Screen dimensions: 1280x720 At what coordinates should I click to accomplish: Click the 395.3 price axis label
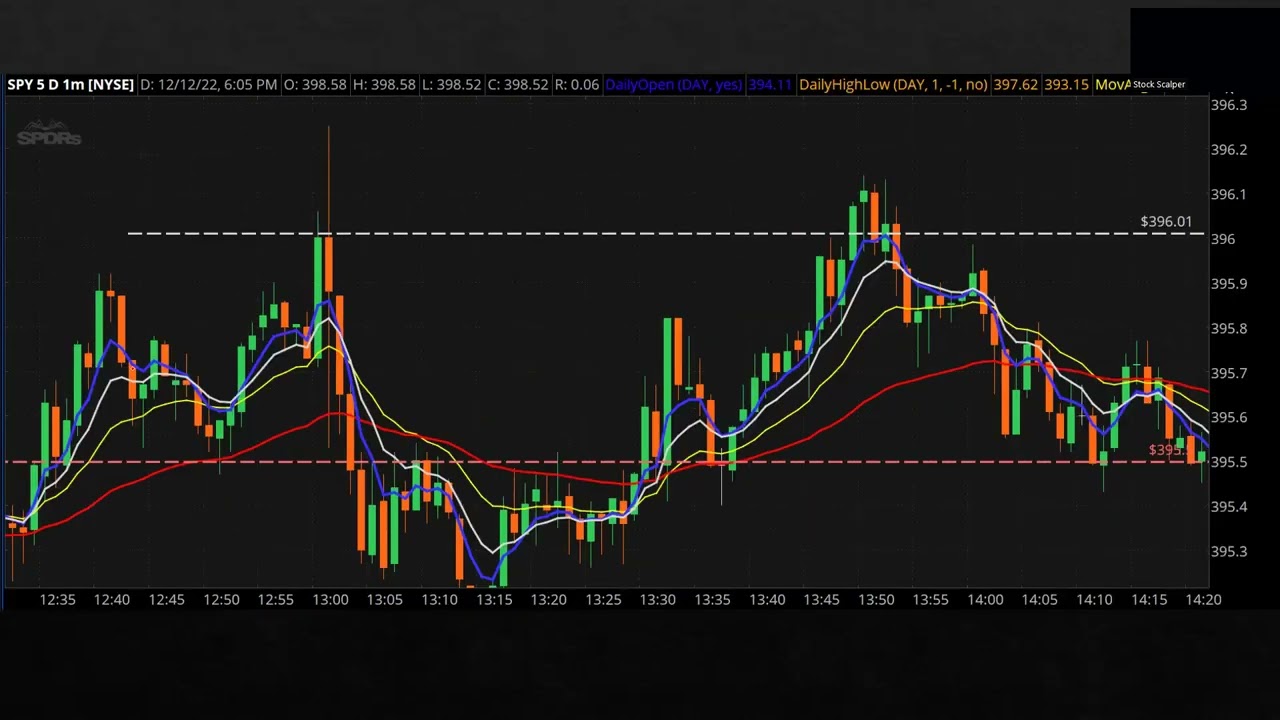pyautogui.click(x=1229, y=552)
